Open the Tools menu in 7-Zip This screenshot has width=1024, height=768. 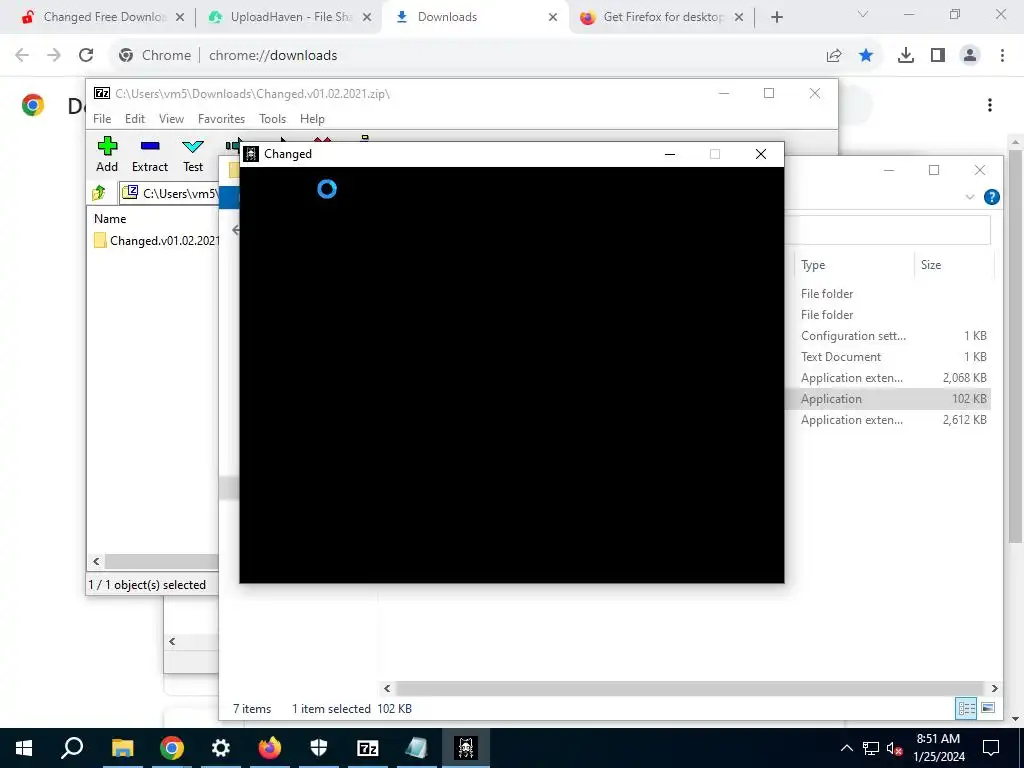tap(272, 119)
